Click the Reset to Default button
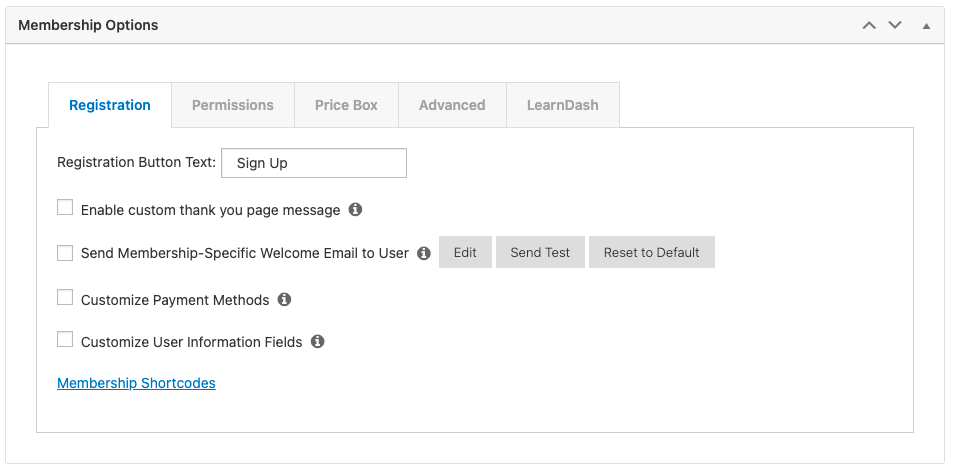Image resolution: width=958 pixels, height=473 pixels. coord(651,253)
